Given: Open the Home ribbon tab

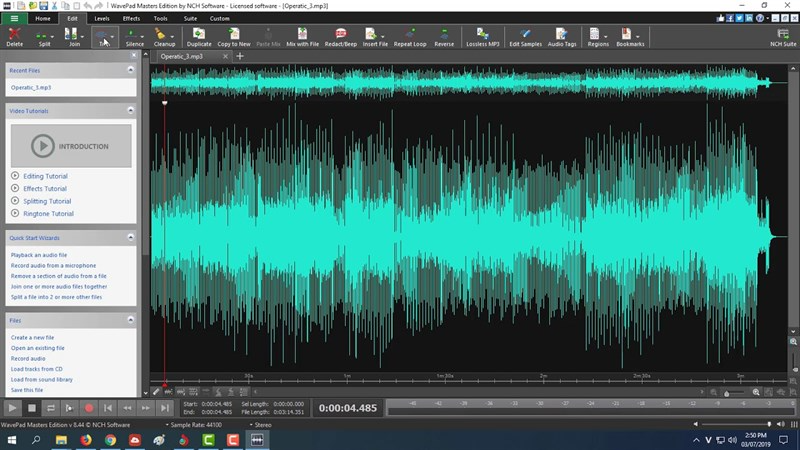Looking at the screenshot, I should pos(43,18).
